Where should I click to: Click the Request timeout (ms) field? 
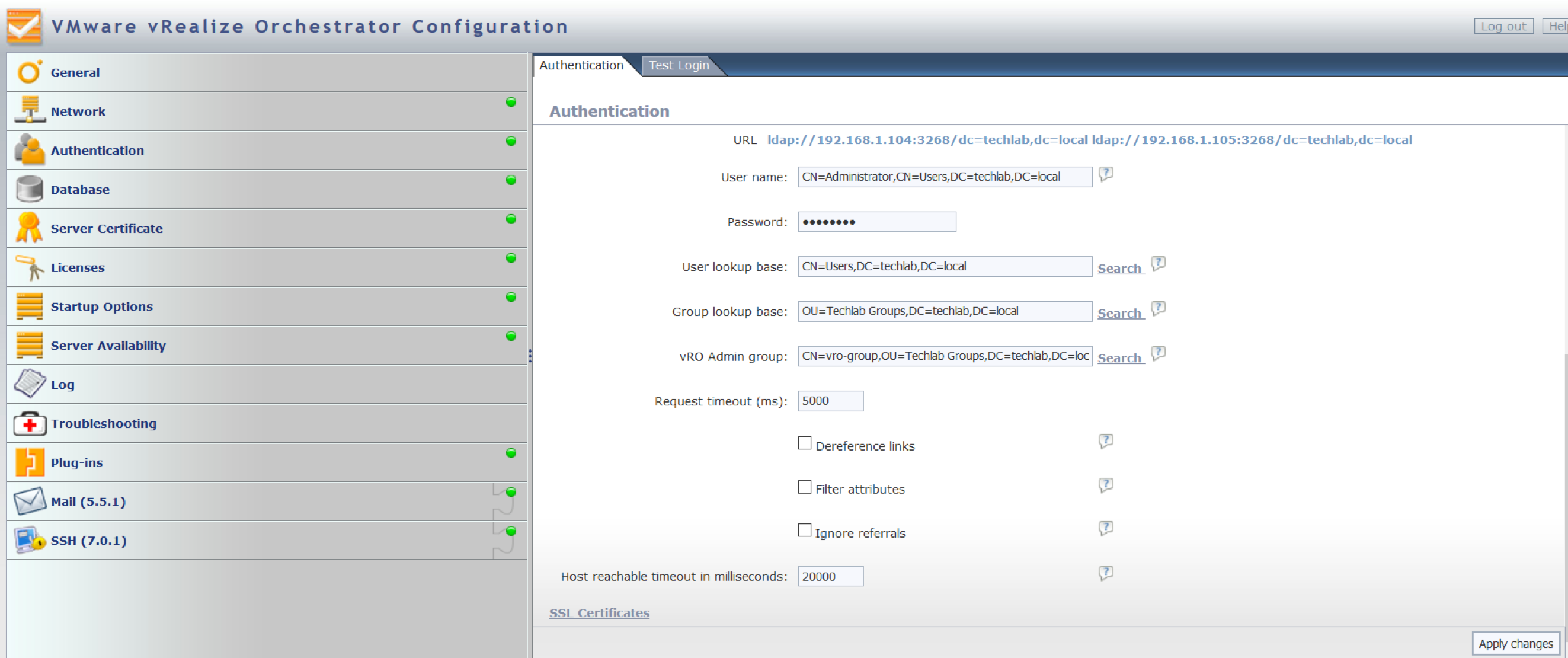(830, 401)
